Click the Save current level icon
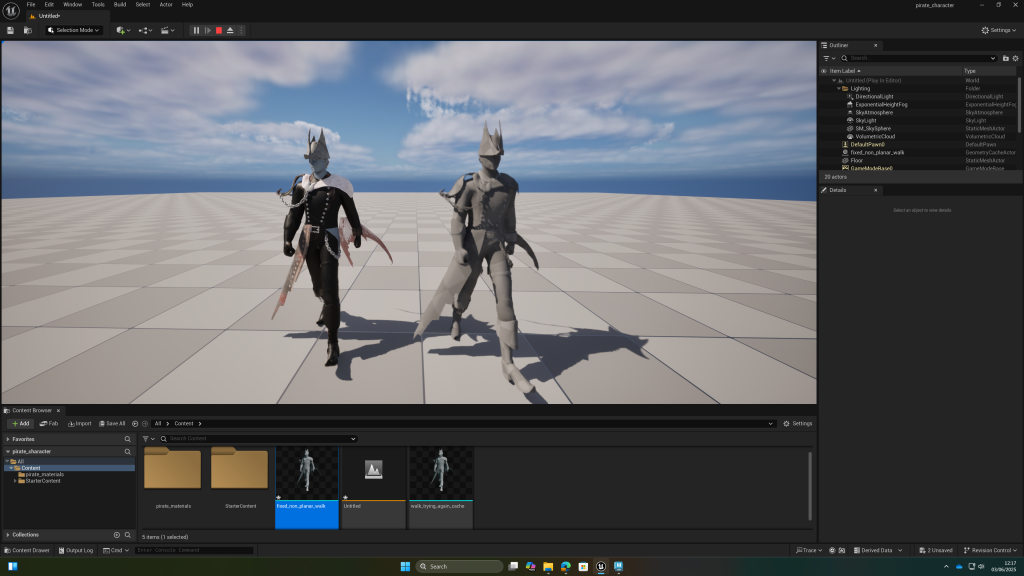The height and width of the screenshot is (576, 1024). [x=10, y=30]
